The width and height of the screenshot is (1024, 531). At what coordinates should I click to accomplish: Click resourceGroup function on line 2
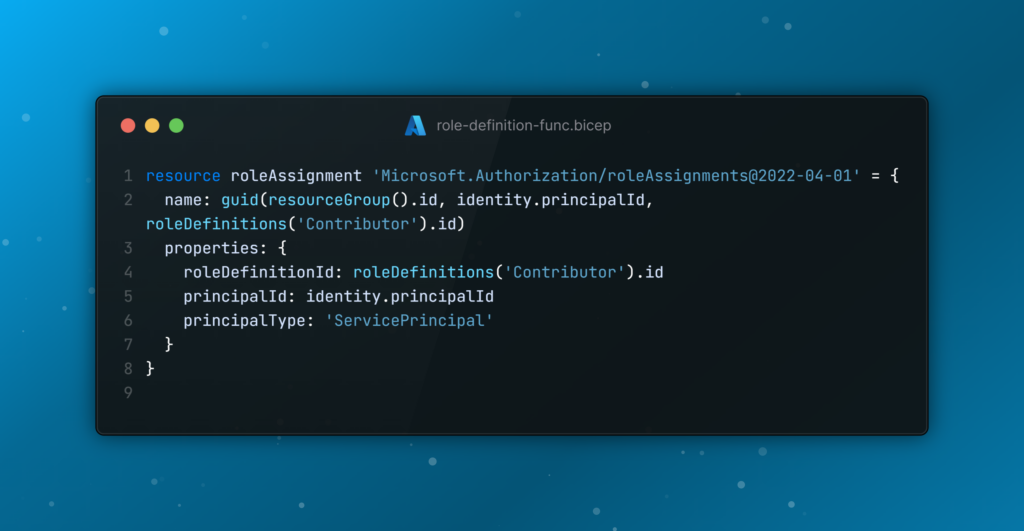point(329,200)
